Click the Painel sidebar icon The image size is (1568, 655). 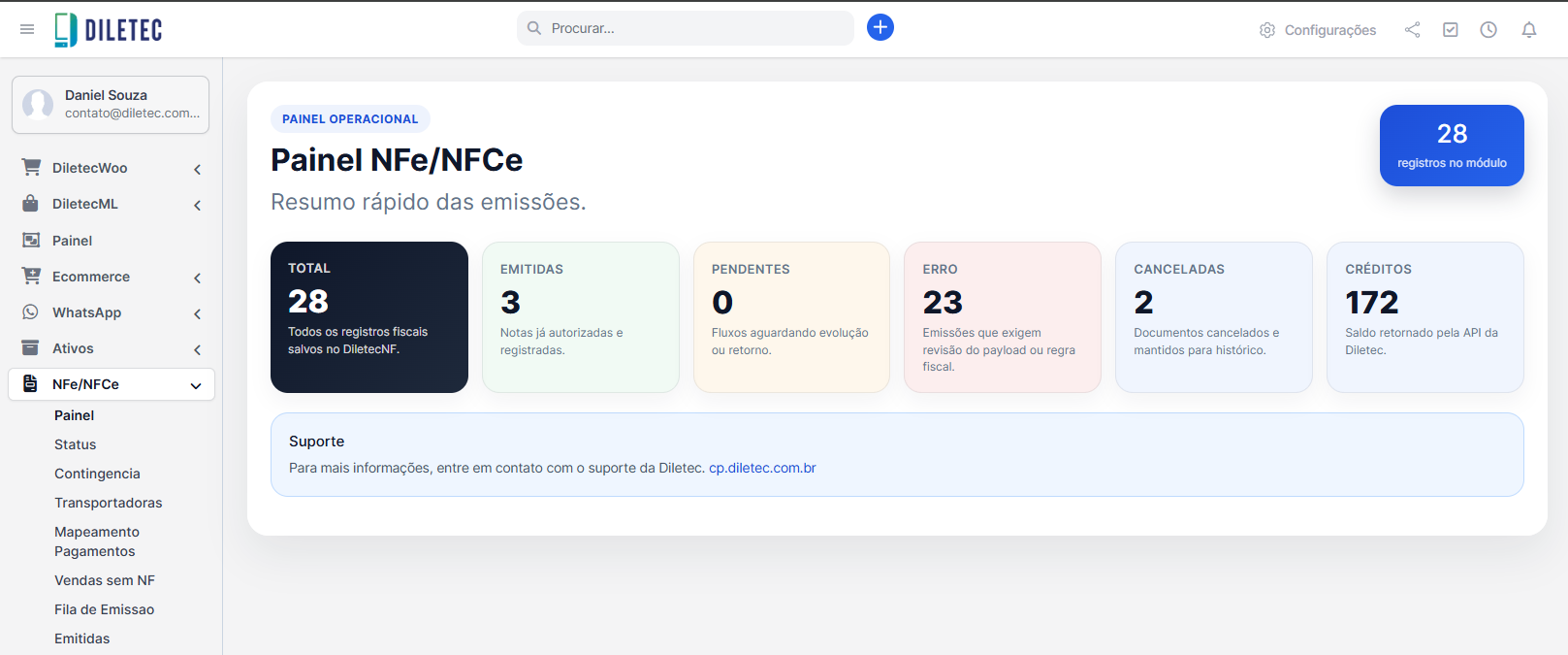[31, 240]
